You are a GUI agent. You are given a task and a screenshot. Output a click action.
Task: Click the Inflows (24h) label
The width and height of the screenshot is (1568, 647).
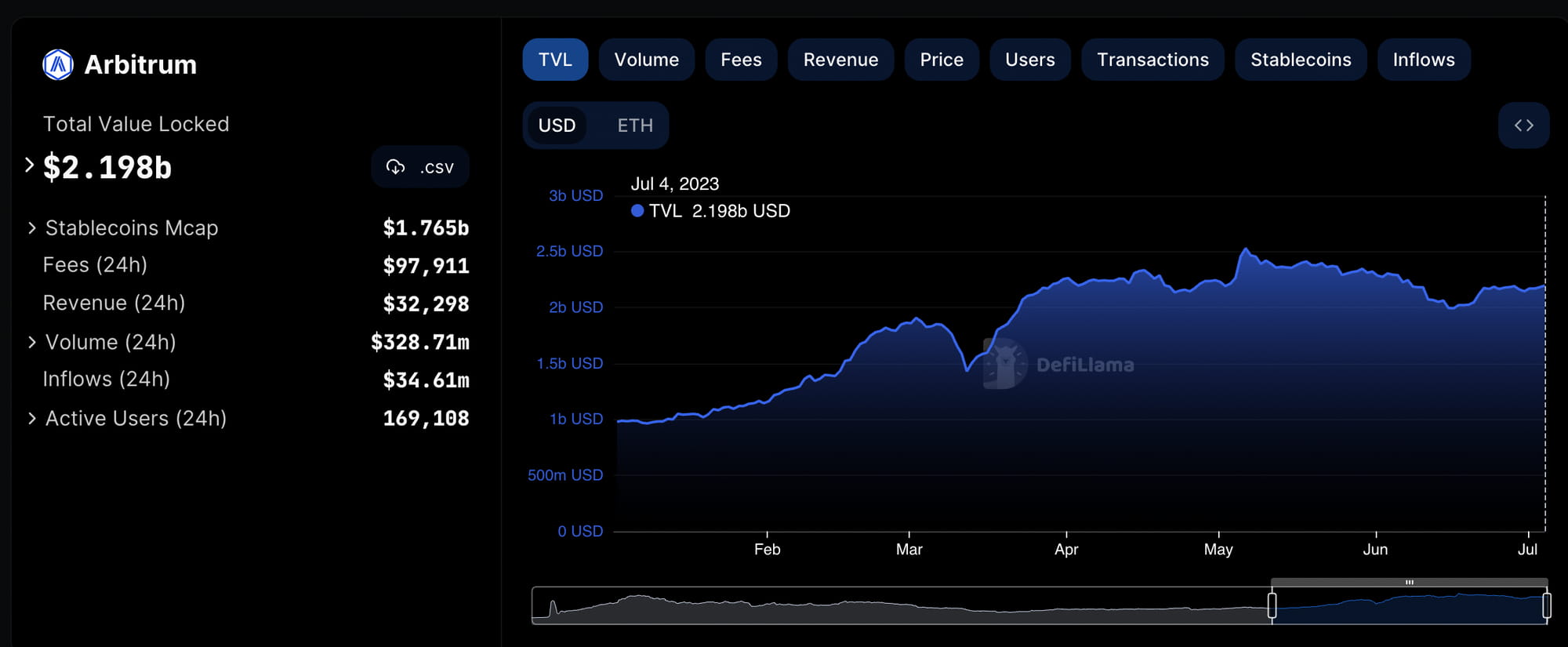106,379
